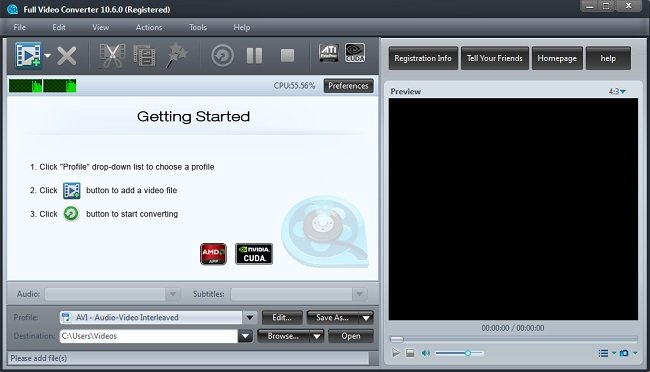The height and width of the screenshot is (372, 650).
Task: Open Preferences
Action: click(348, 86)
